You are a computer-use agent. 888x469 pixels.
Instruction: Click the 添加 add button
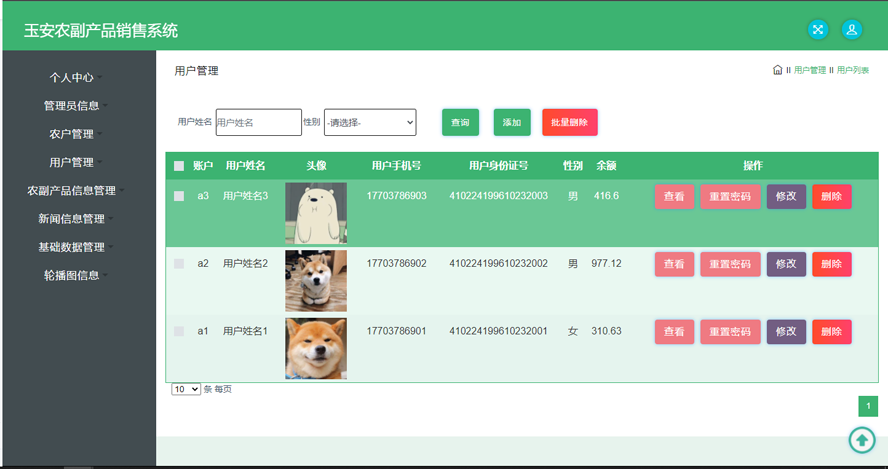pyautogui.click(x=512, y=122)
